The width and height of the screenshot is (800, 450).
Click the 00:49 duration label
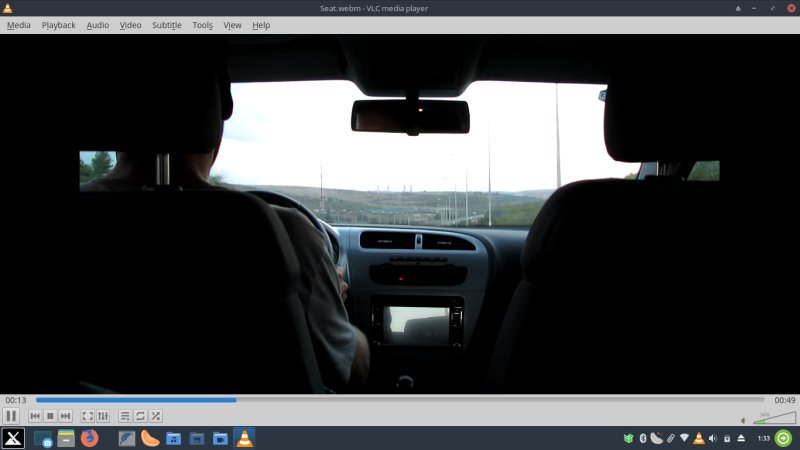[x=785, y=400]
